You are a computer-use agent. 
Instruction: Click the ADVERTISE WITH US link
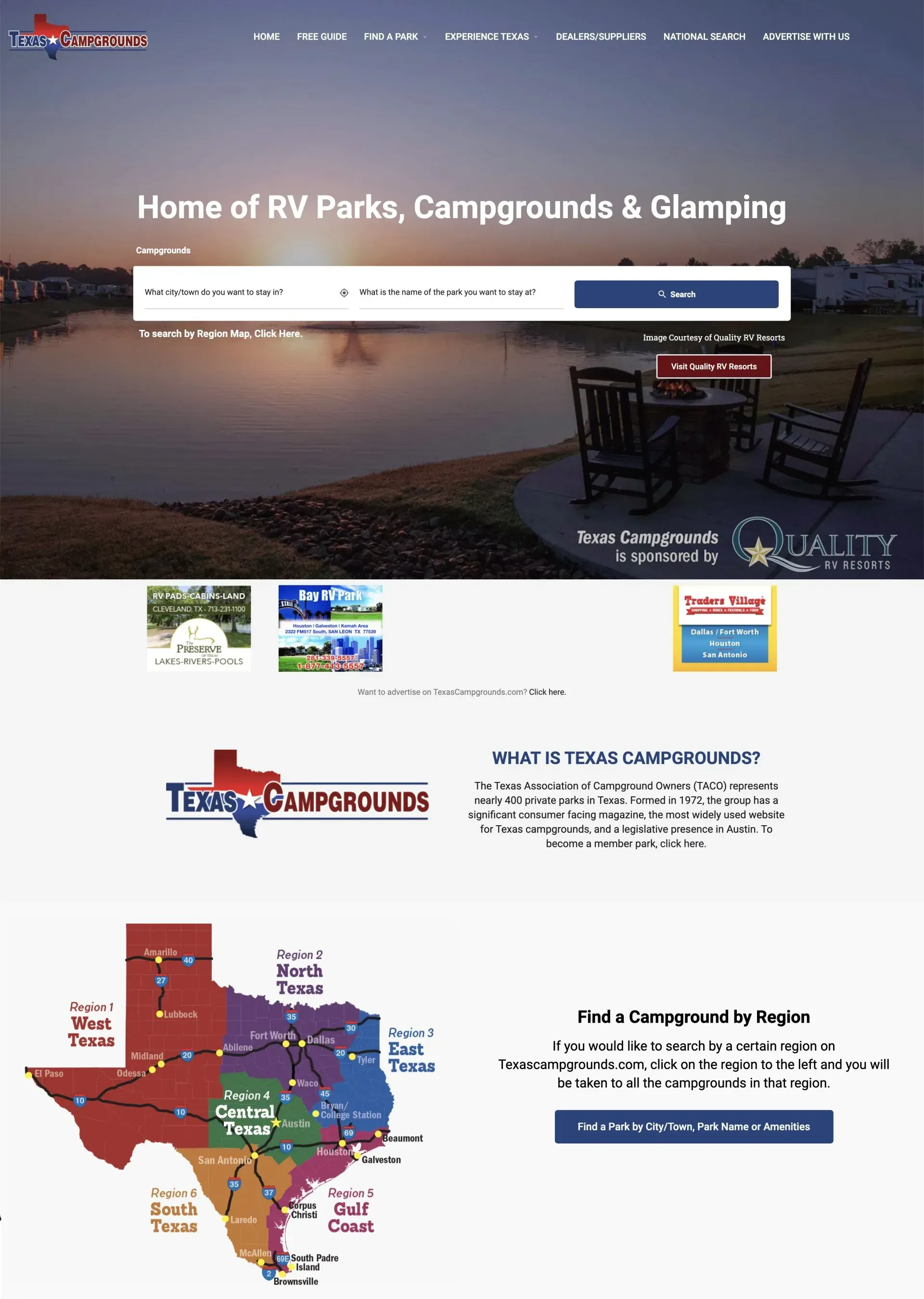(x=806, y=37)
